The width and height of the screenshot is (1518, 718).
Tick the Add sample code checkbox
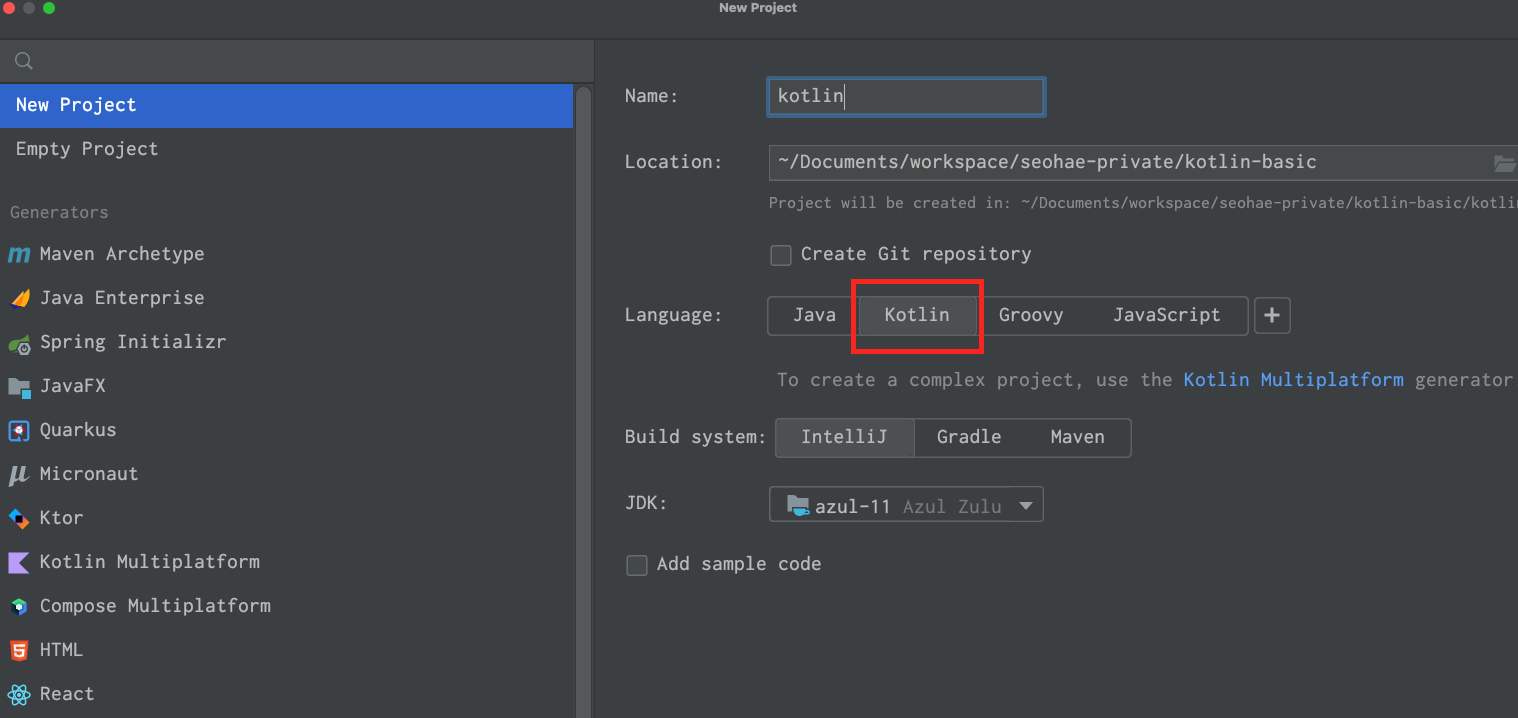pos(637,565)
